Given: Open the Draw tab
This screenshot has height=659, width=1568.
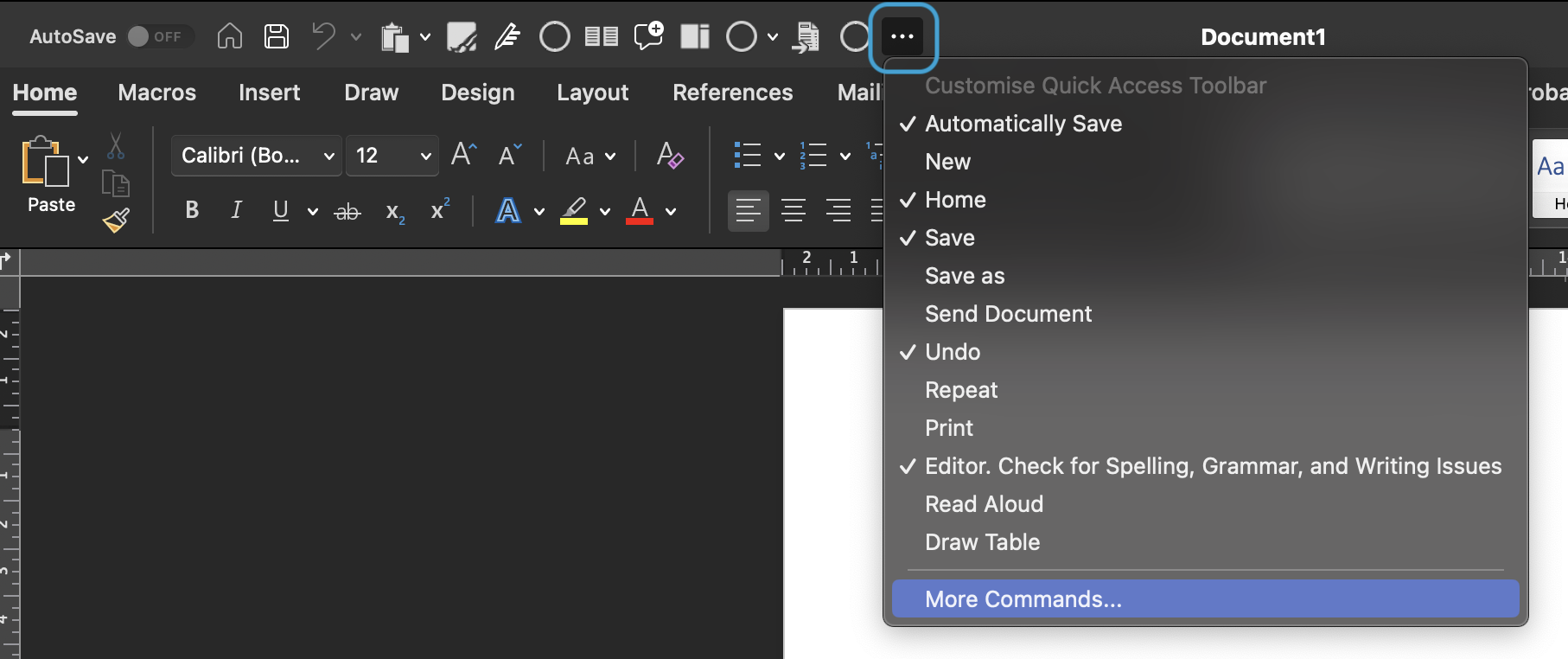Looking at the screenshot, I should [372, 93].
